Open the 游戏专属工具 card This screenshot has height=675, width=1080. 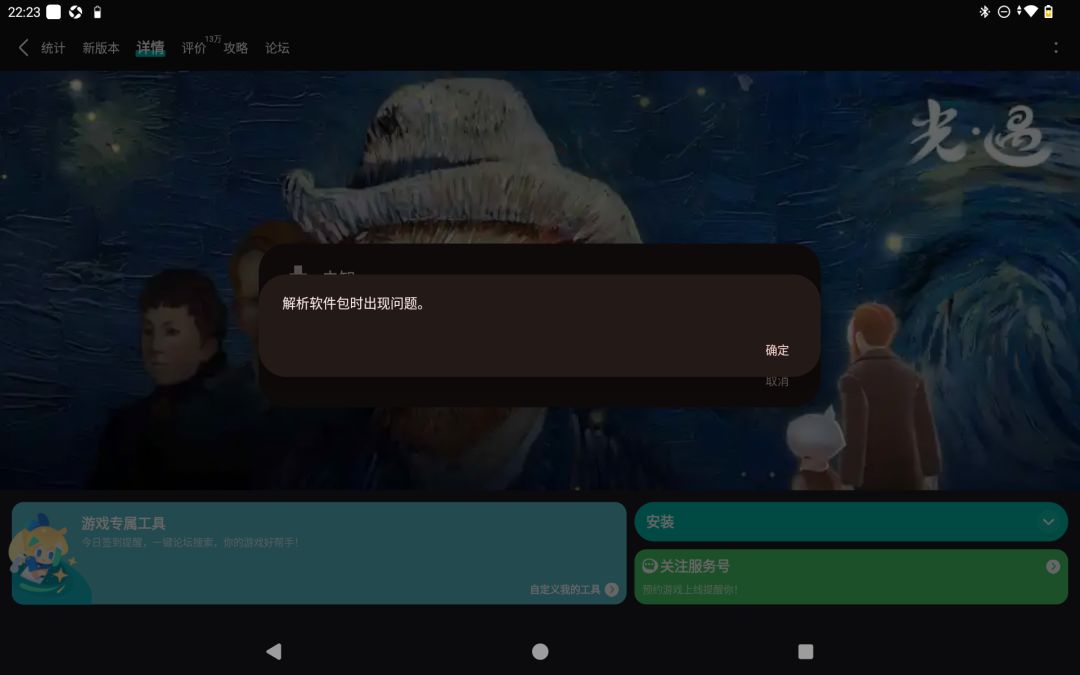click(319, 553)
